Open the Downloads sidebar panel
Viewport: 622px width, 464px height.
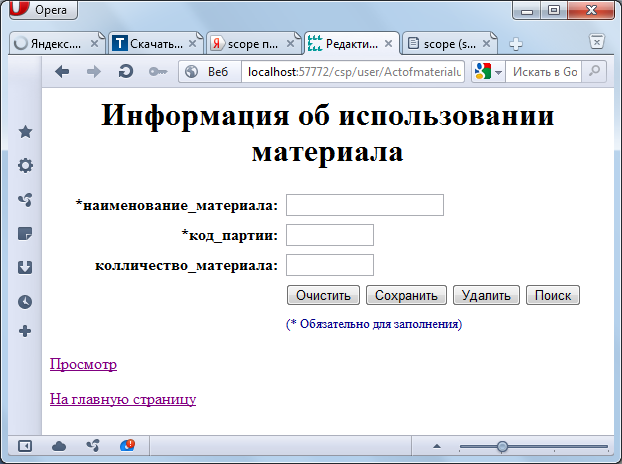[x=25, y=268]
